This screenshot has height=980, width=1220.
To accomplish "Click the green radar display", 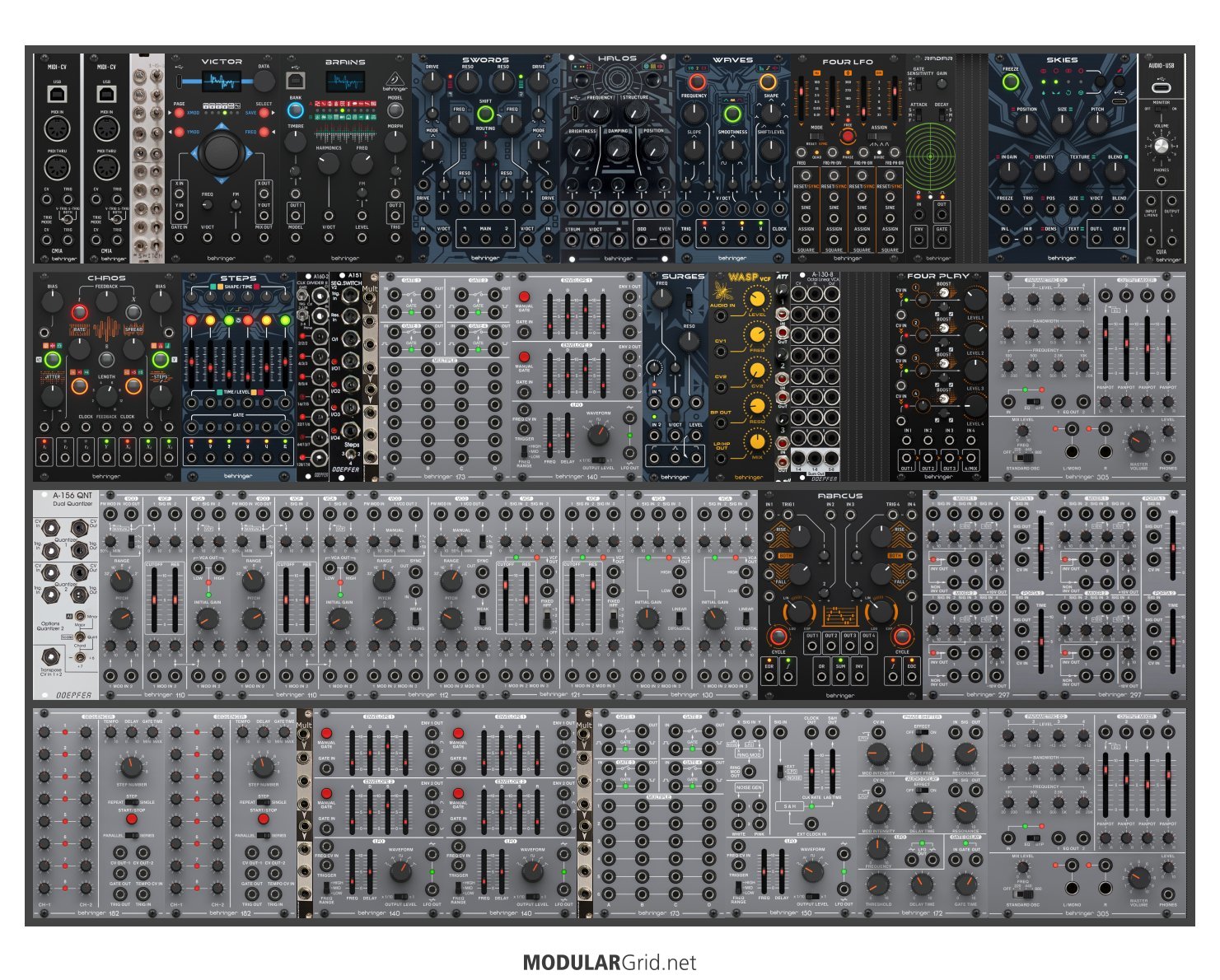I will [x=932, y=156].
